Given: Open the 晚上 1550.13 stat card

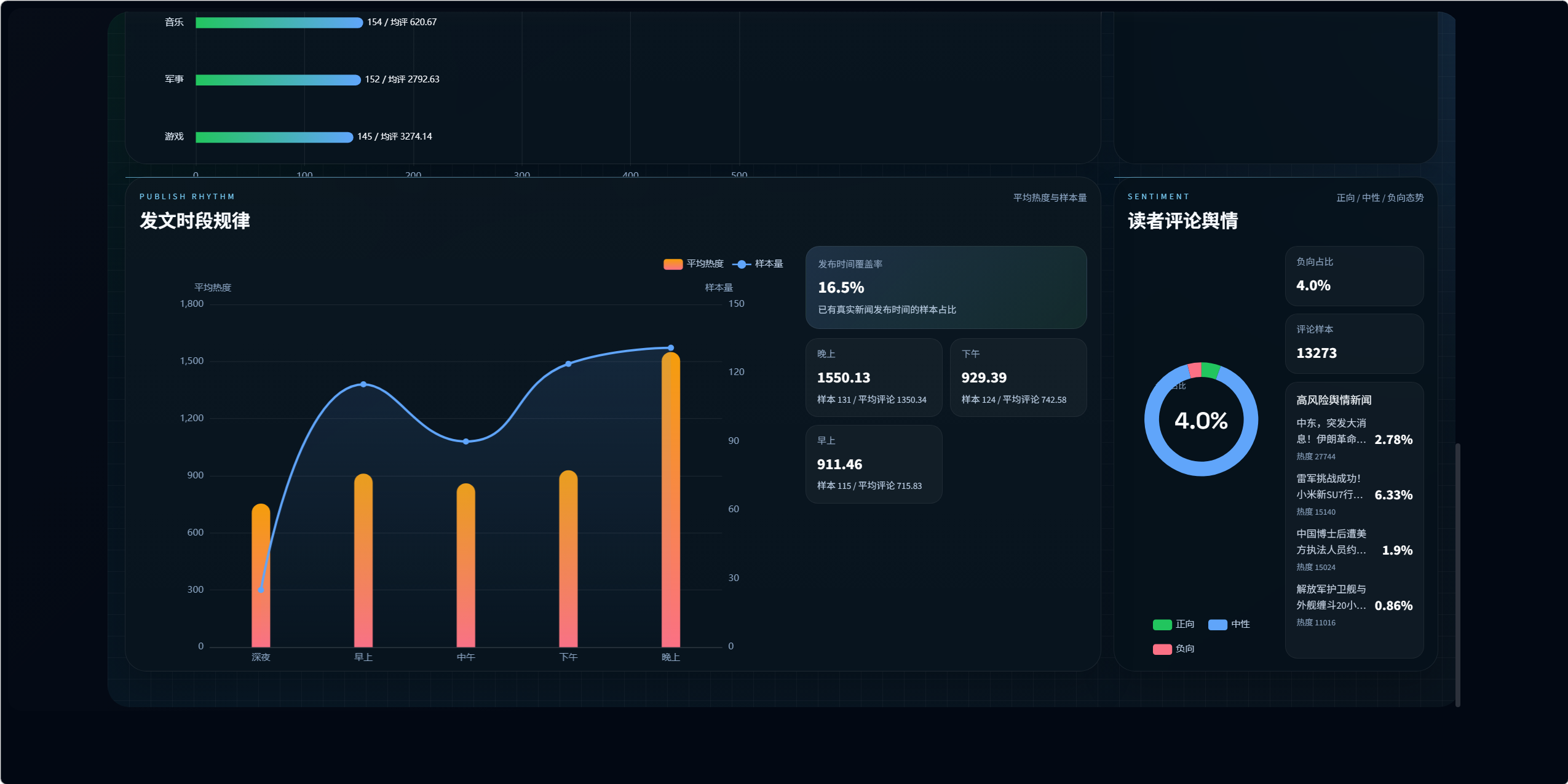Looking at the screenshot, I should coord(873,378).
